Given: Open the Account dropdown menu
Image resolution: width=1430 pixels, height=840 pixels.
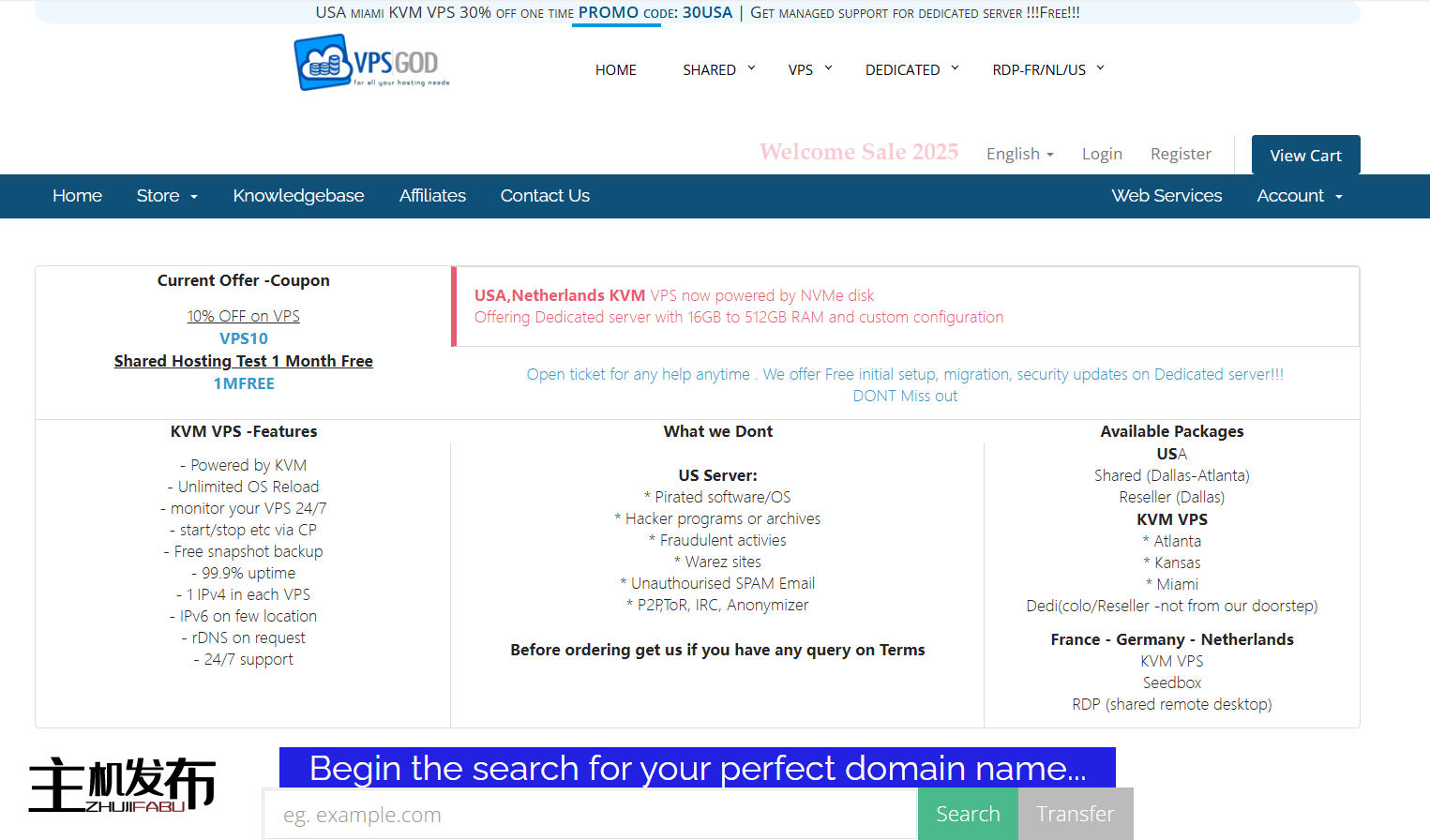Looking at the screenshot, I should 1299,196.
